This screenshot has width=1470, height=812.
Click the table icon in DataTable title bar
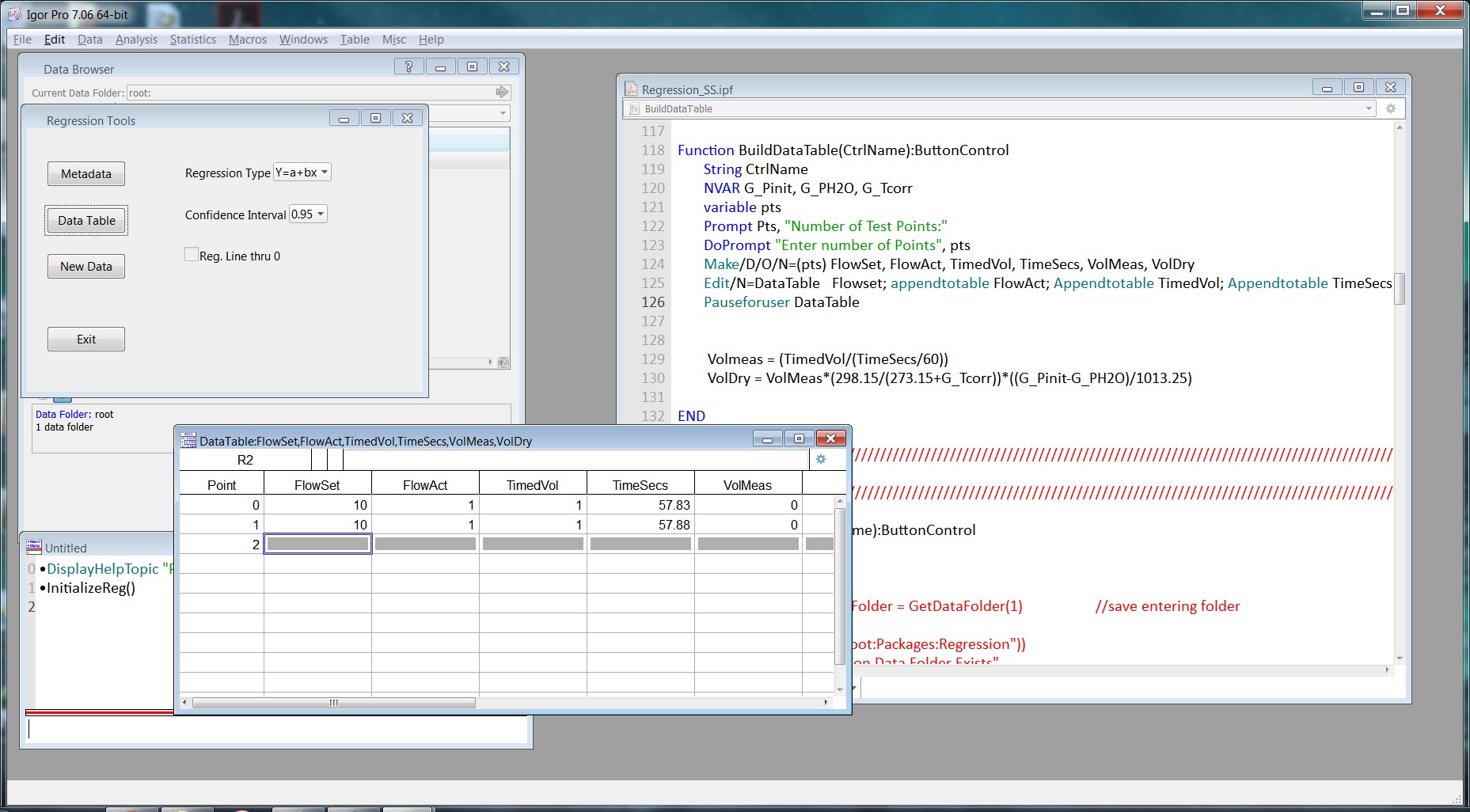click(188, 441)
